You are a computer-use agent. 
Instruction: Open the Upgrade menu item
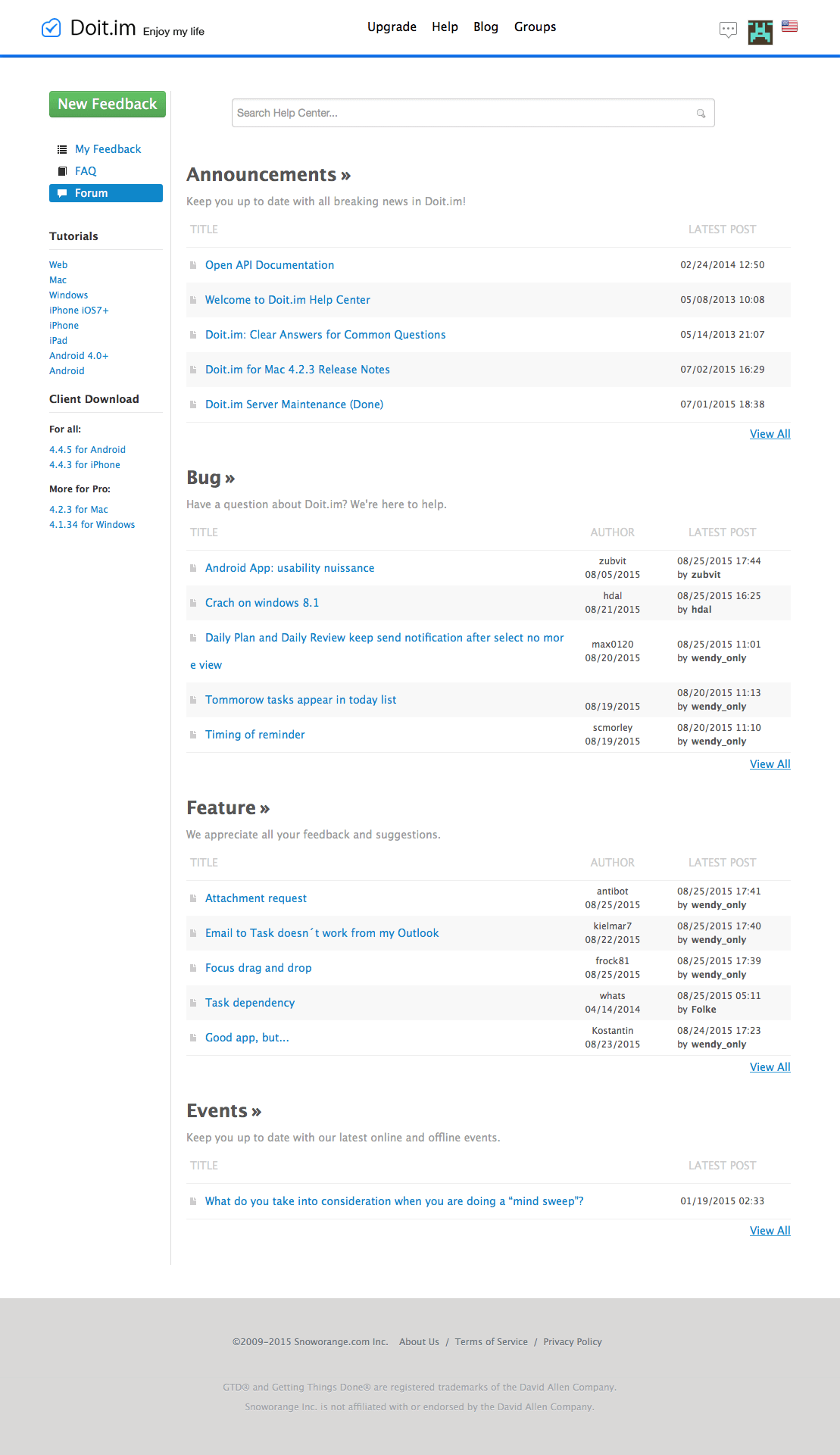coord(392,27)
